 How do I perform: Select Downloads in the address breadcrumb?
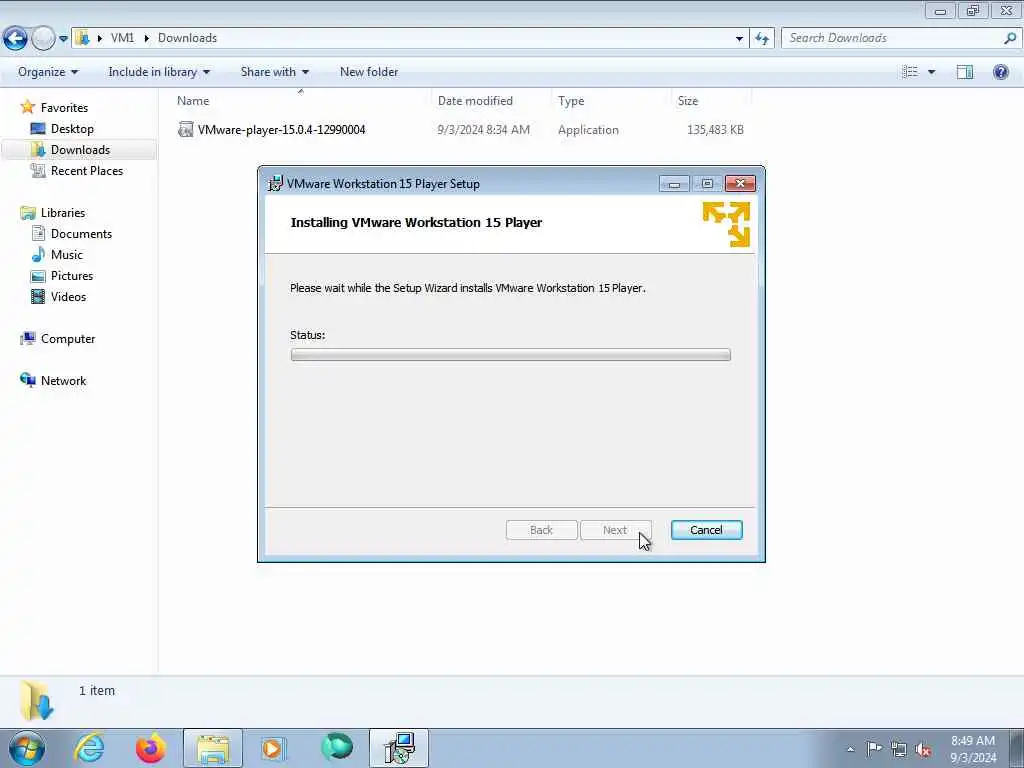tap(187, 38)
